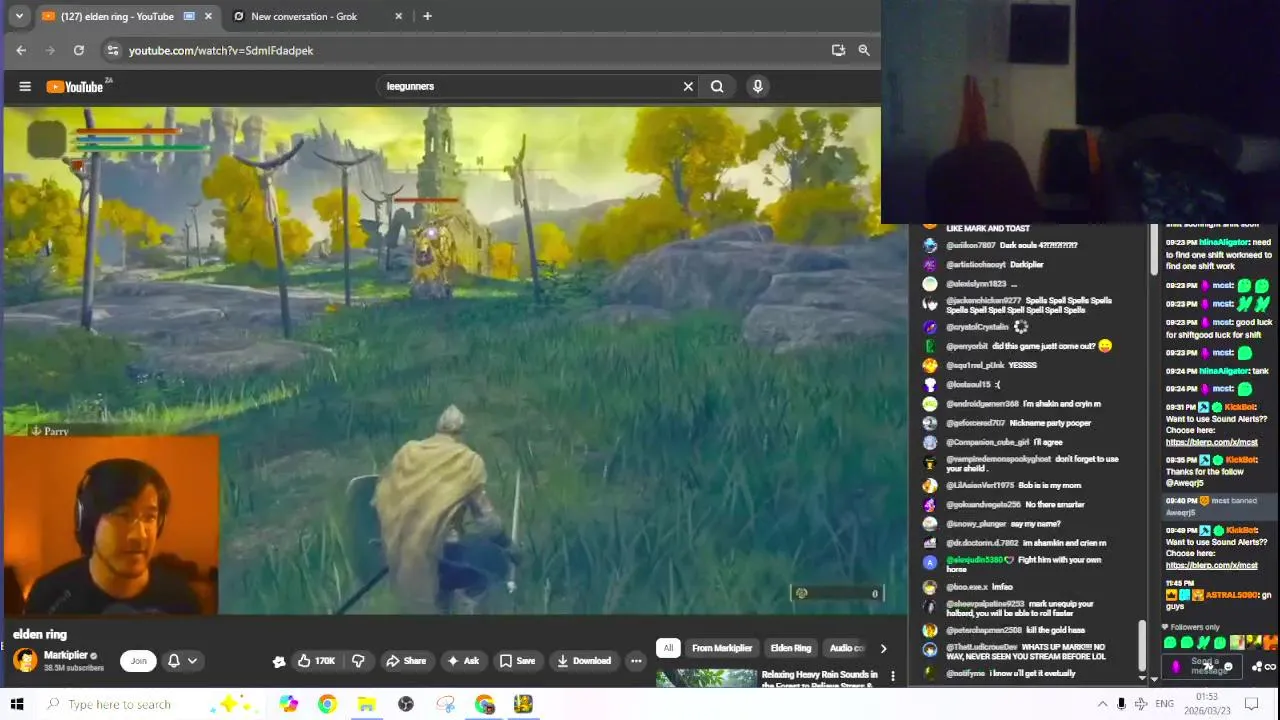Open Windows Start menu
This screenshot has width=1280, height=720.
click(x=17, y=704)
